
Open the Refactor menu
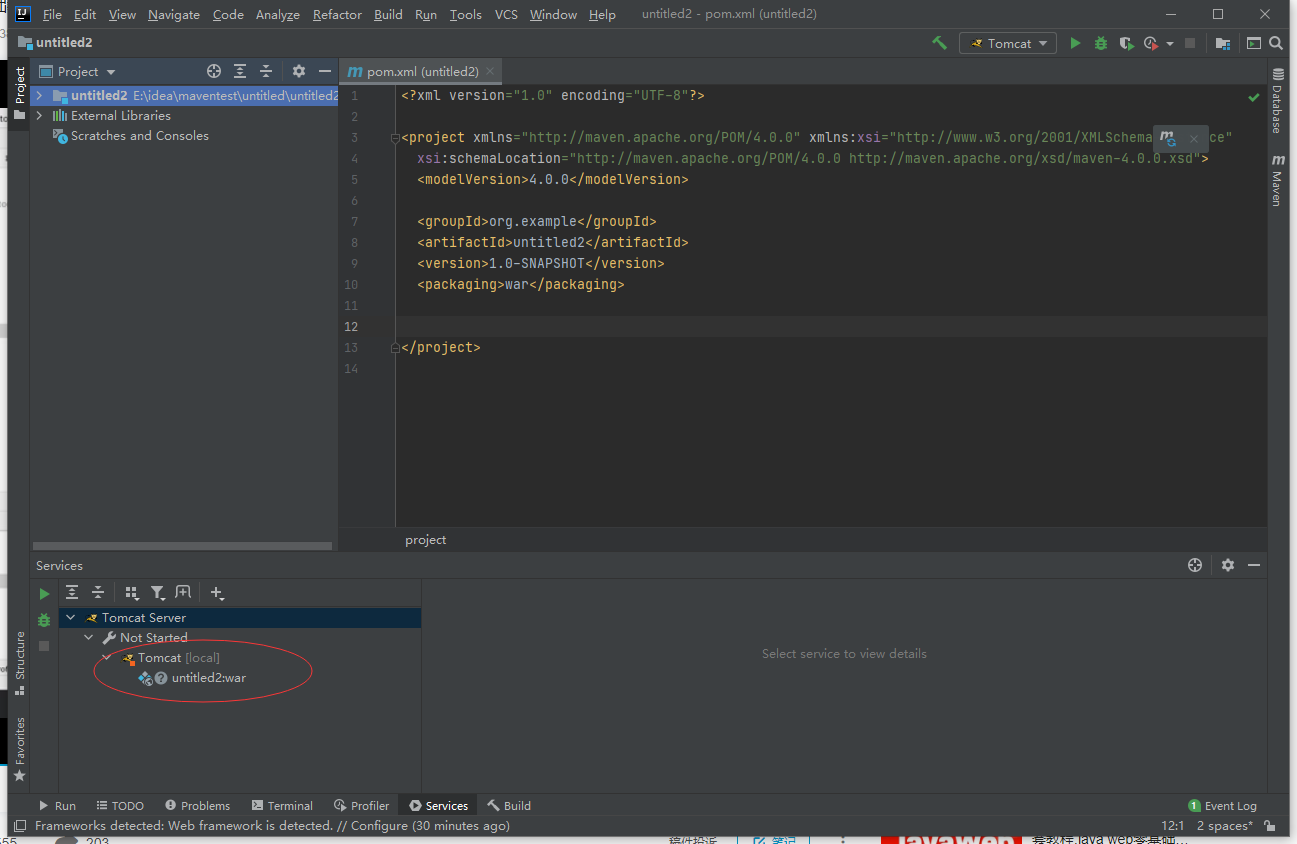pyautogui.click(x=337, y=14)
